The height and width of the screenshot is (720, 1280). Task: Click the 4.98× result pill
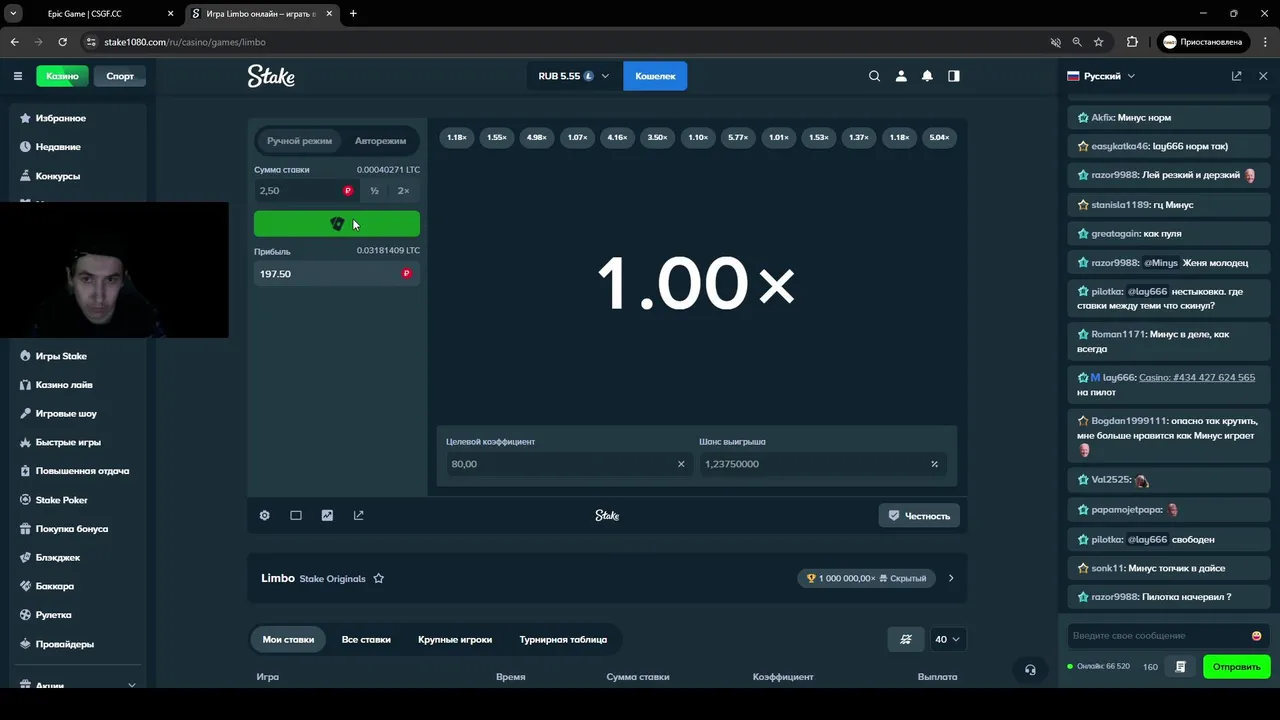click(537, 137)
